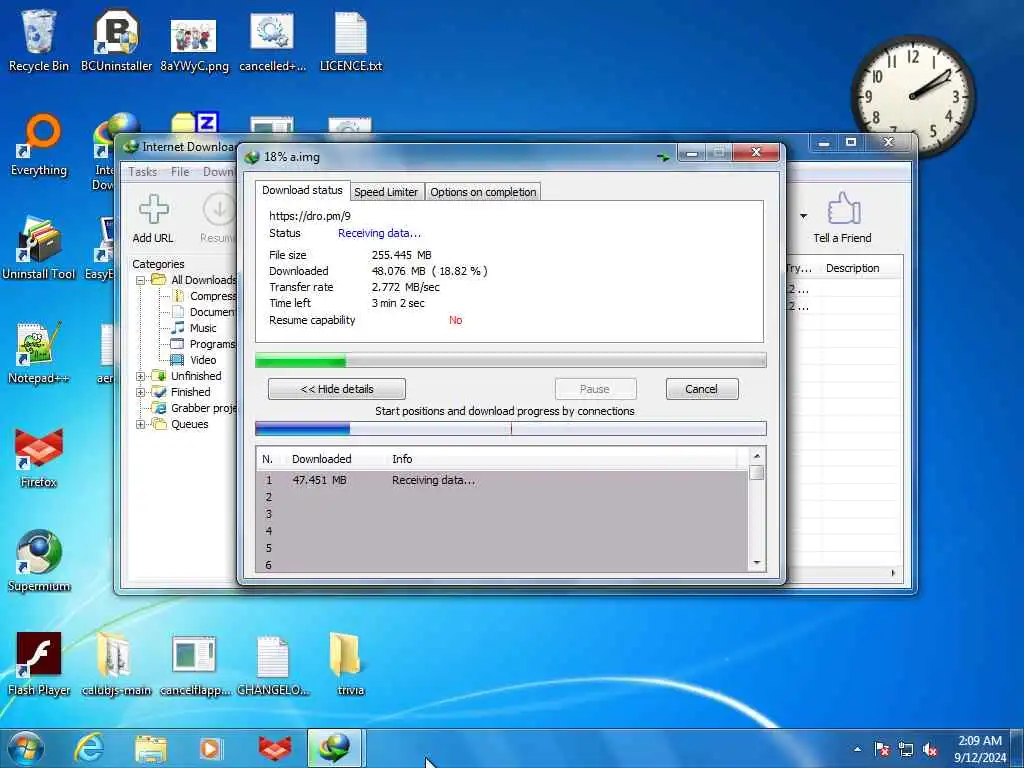The image size is (1024, 768).
Task: Click the blue connections progress bar
Action: pos(510,428)
